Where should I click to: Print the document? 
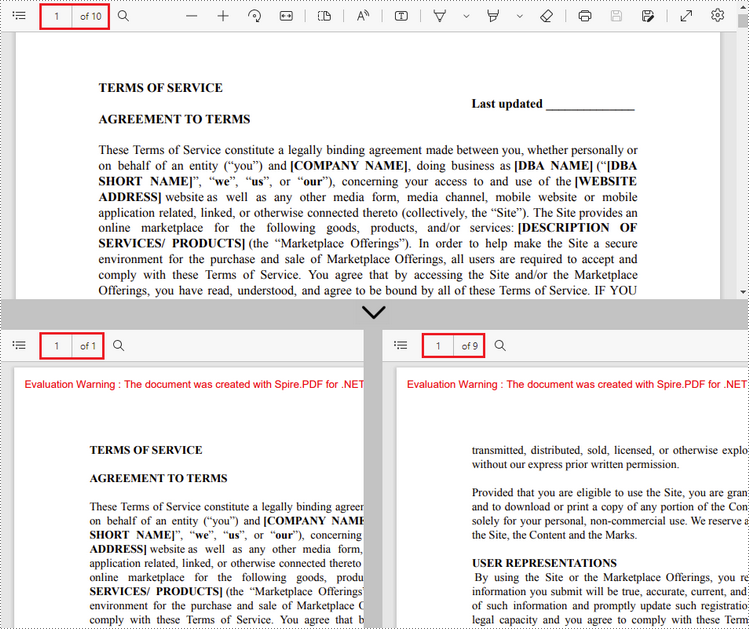(x=585, y=16)
